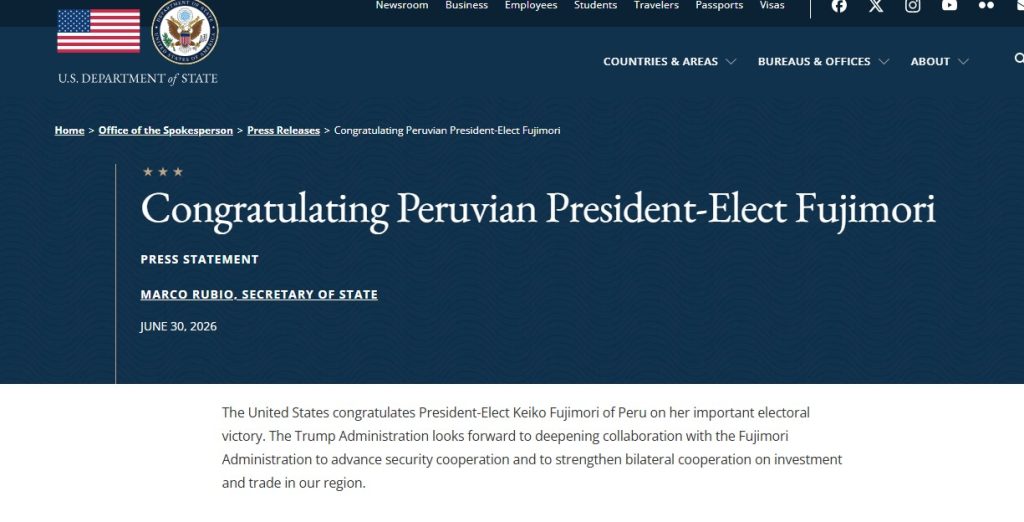Open the Flickr icon in header

point(986,5)
